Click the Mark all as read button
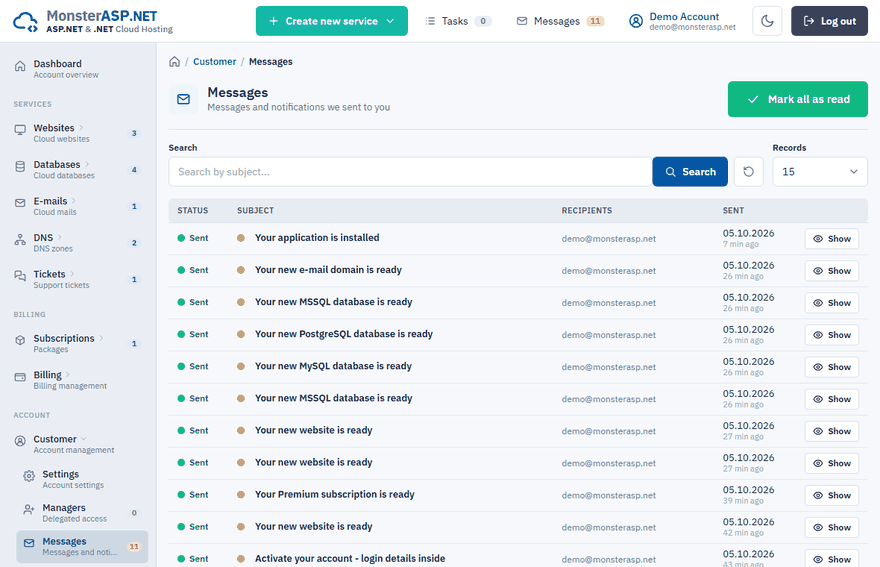The image size is (880, 567). [x=798, y=99]
